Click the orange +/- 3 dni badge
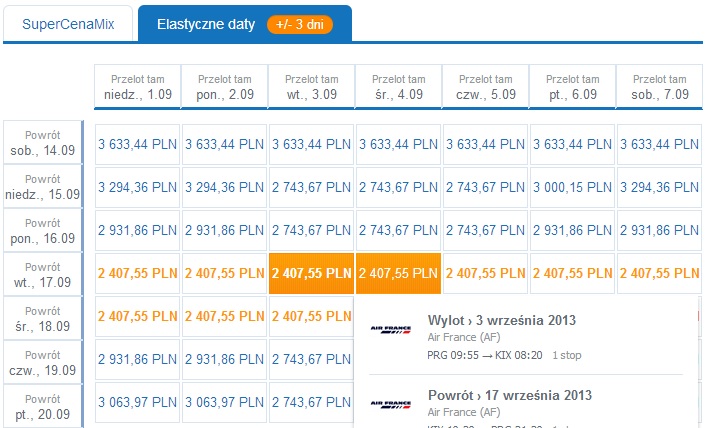707x428 pixels. click(x=300, y=24)
